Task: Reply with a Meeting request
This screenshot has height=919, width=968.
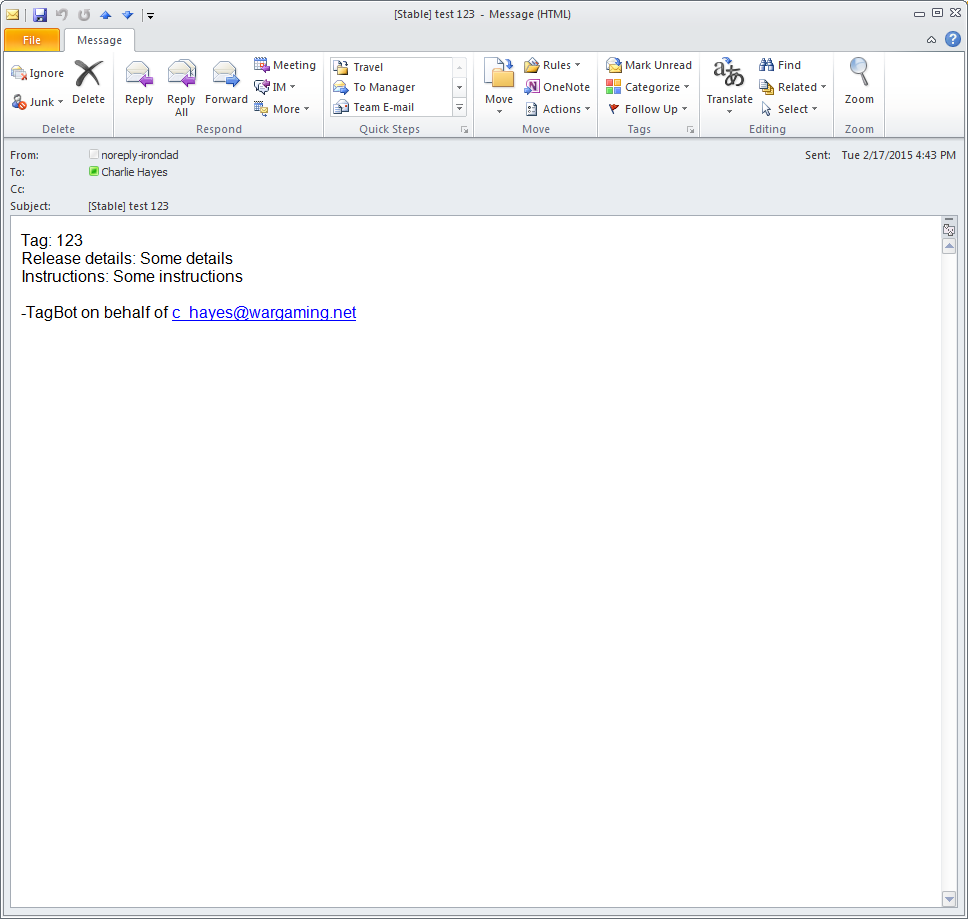Action: (x=285, y=65)
